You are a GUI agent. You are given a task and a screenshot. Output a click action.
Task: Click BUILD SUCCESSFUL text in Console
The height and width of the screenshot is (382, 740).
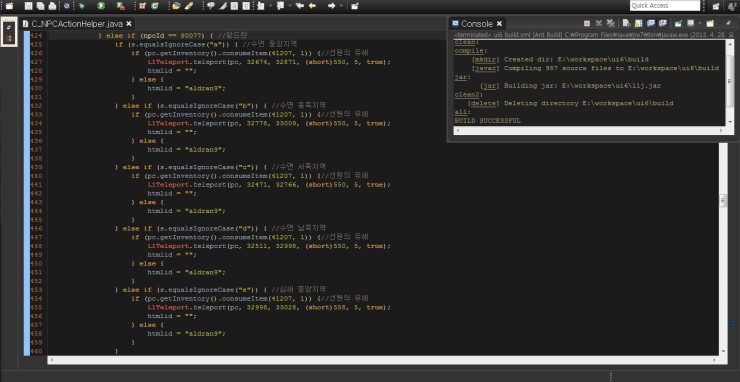tap(488, 121)
